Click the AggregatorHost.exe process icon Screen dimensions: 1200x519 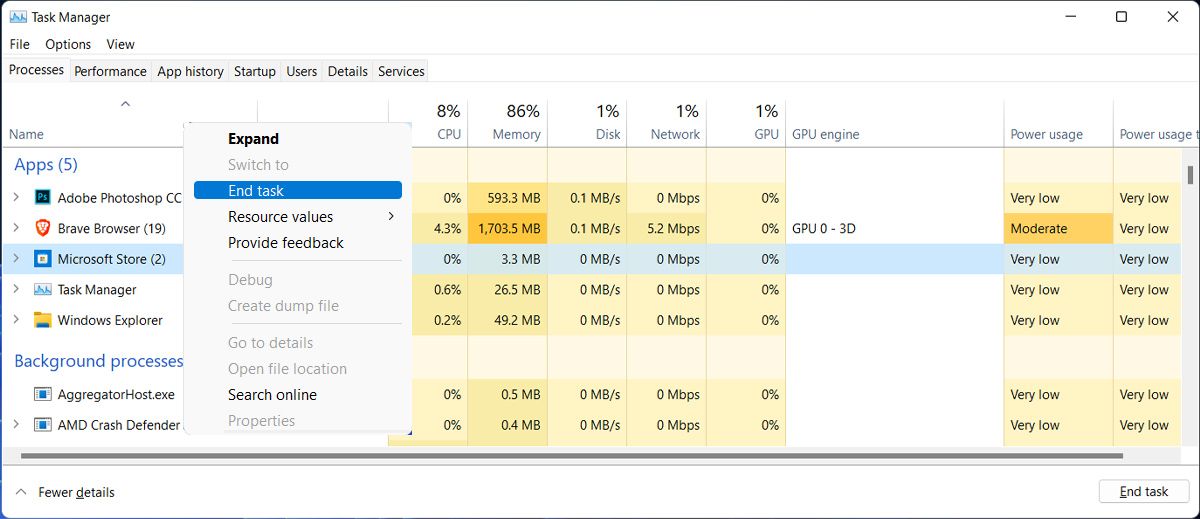42,394
